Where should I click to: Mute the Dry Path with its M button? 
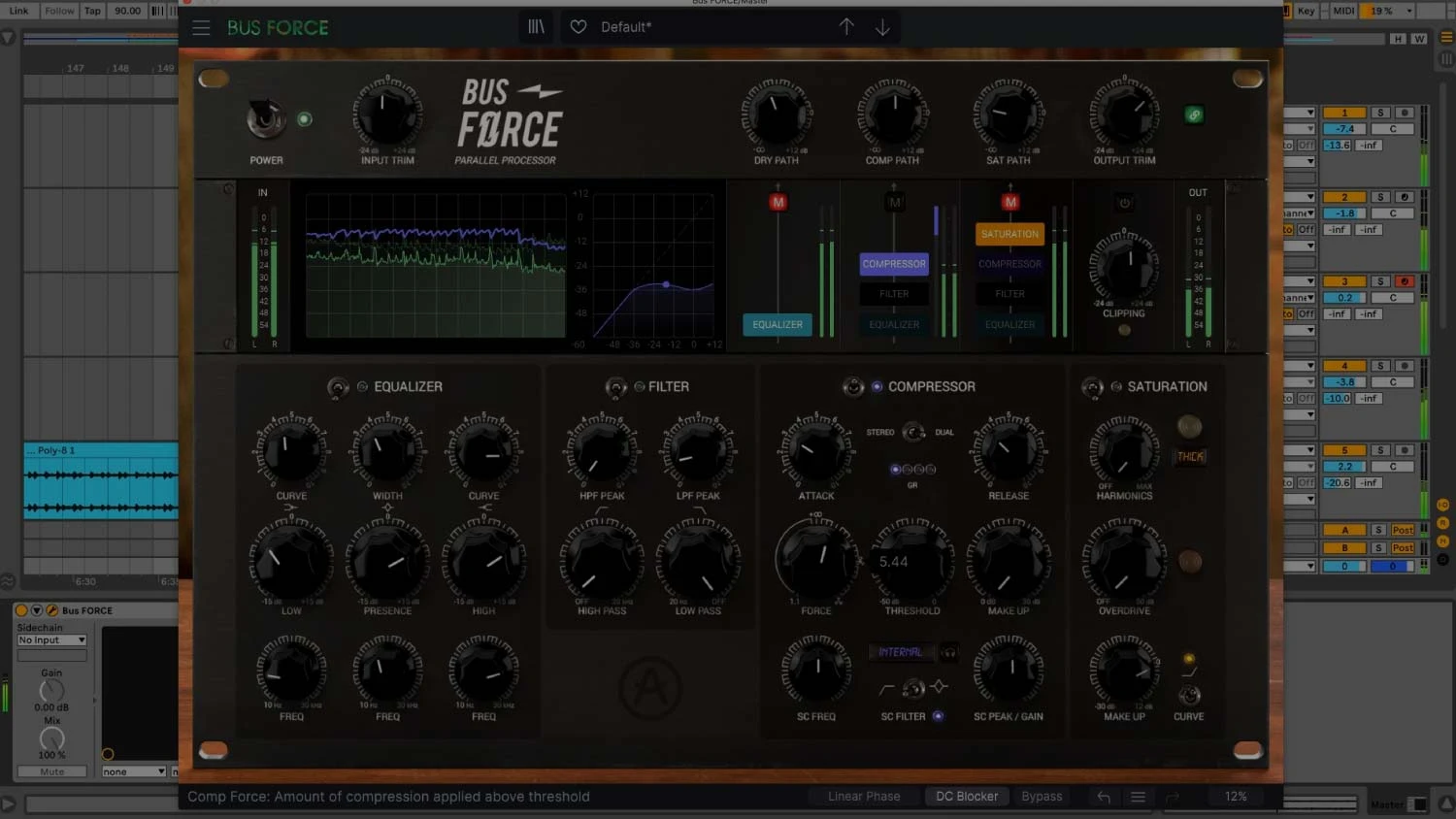tap(778, 203)
